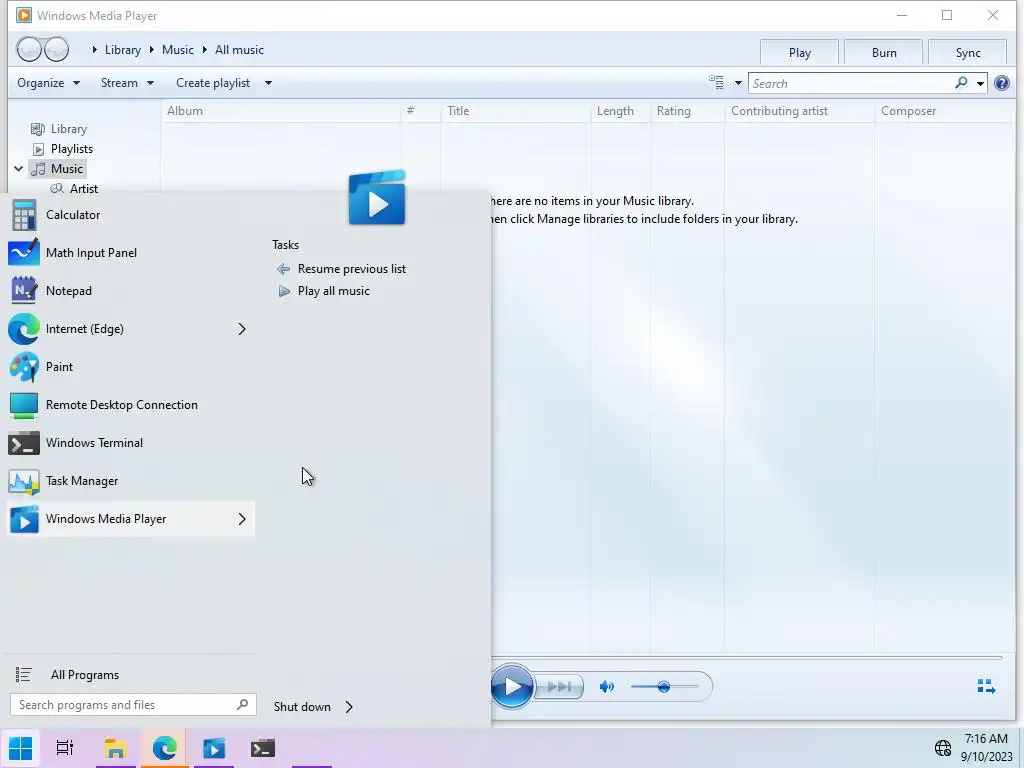Click Library in the breadcrumb path
This screenshot has width=1024, height=768.
tap(123, 50)
